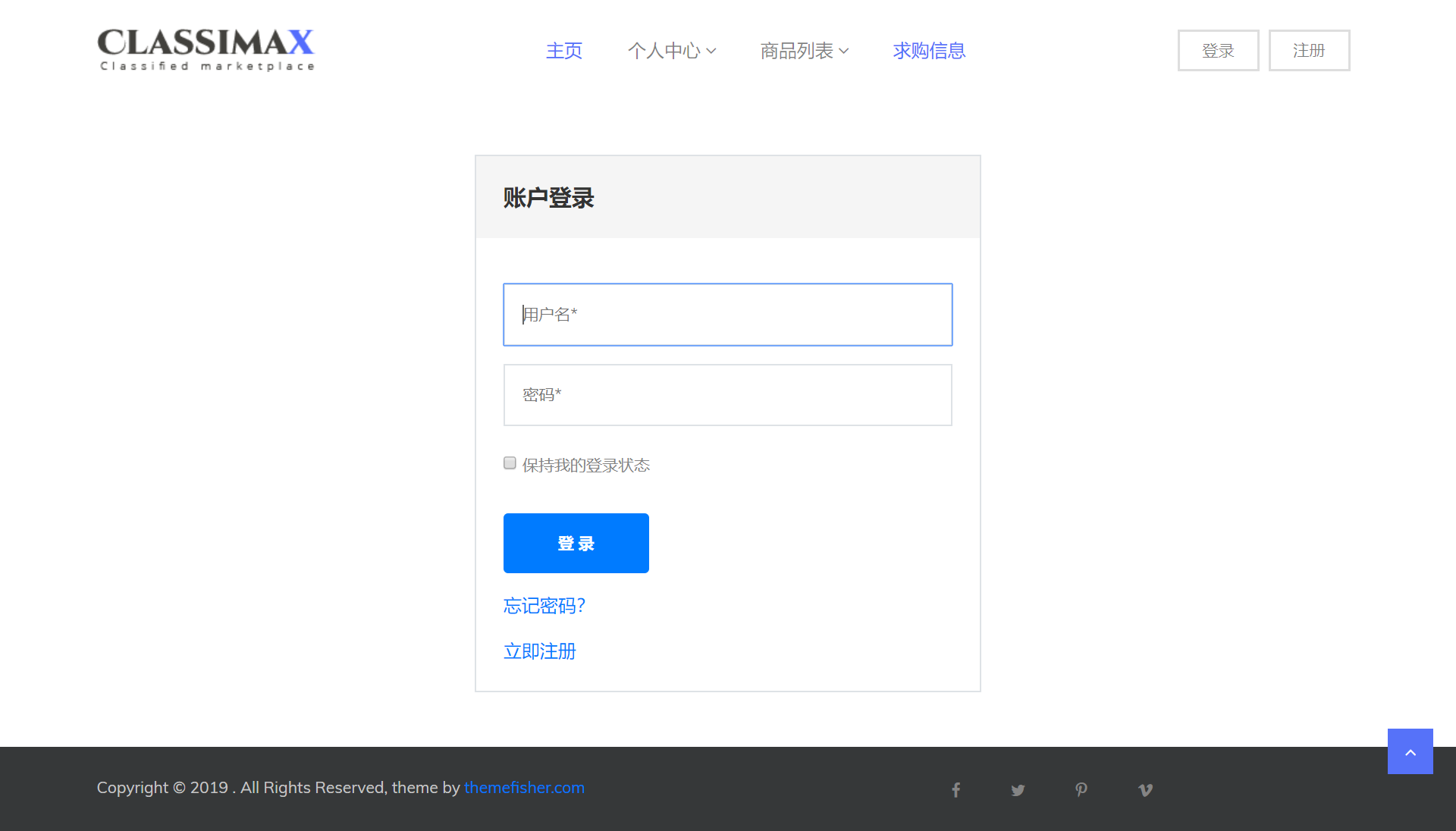This screenshot has width=1456, height=831.
Task: Check the 保持我的登录状态 checkbox
Action: (x=510, y=463)
